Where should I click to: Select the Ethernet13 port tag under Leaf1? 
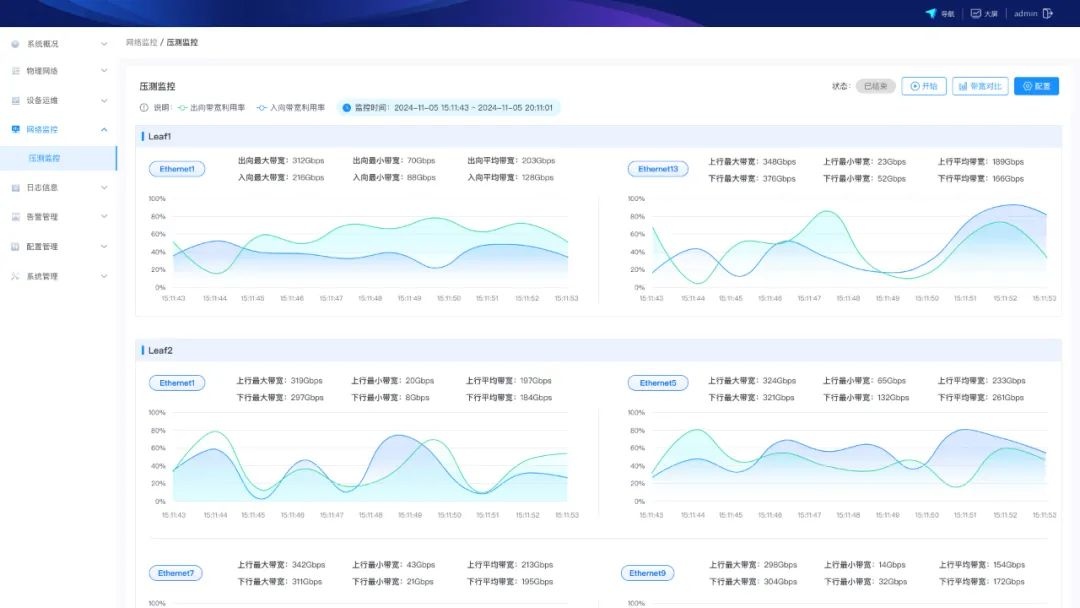[x=657, y=169]
